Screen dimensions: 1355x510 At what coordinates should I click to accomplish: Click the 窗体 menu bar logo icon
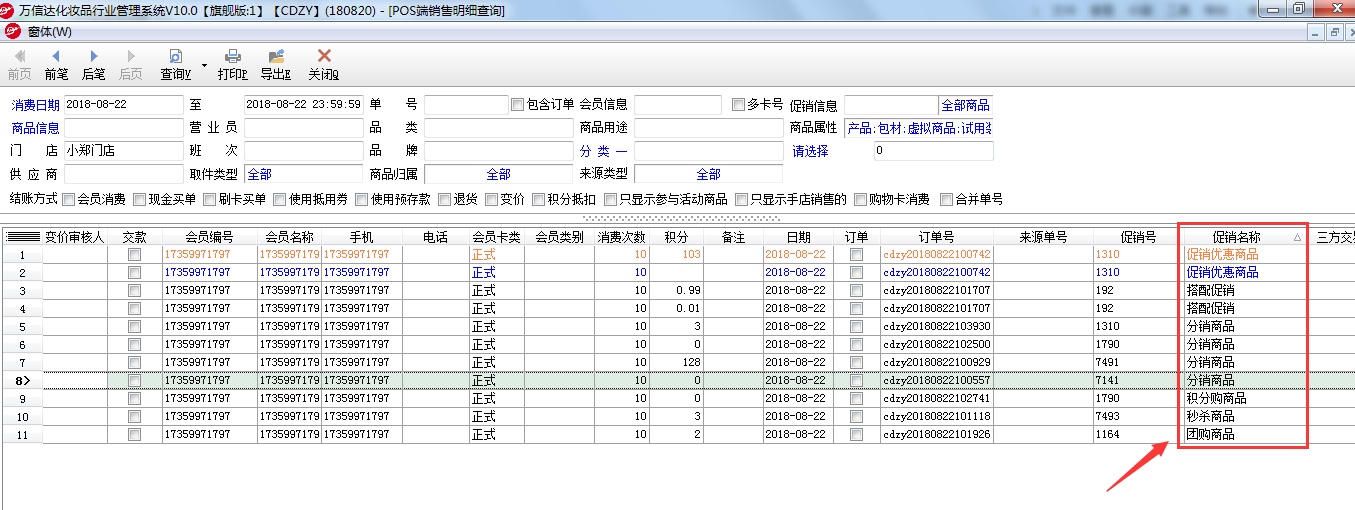click(14, 32)
